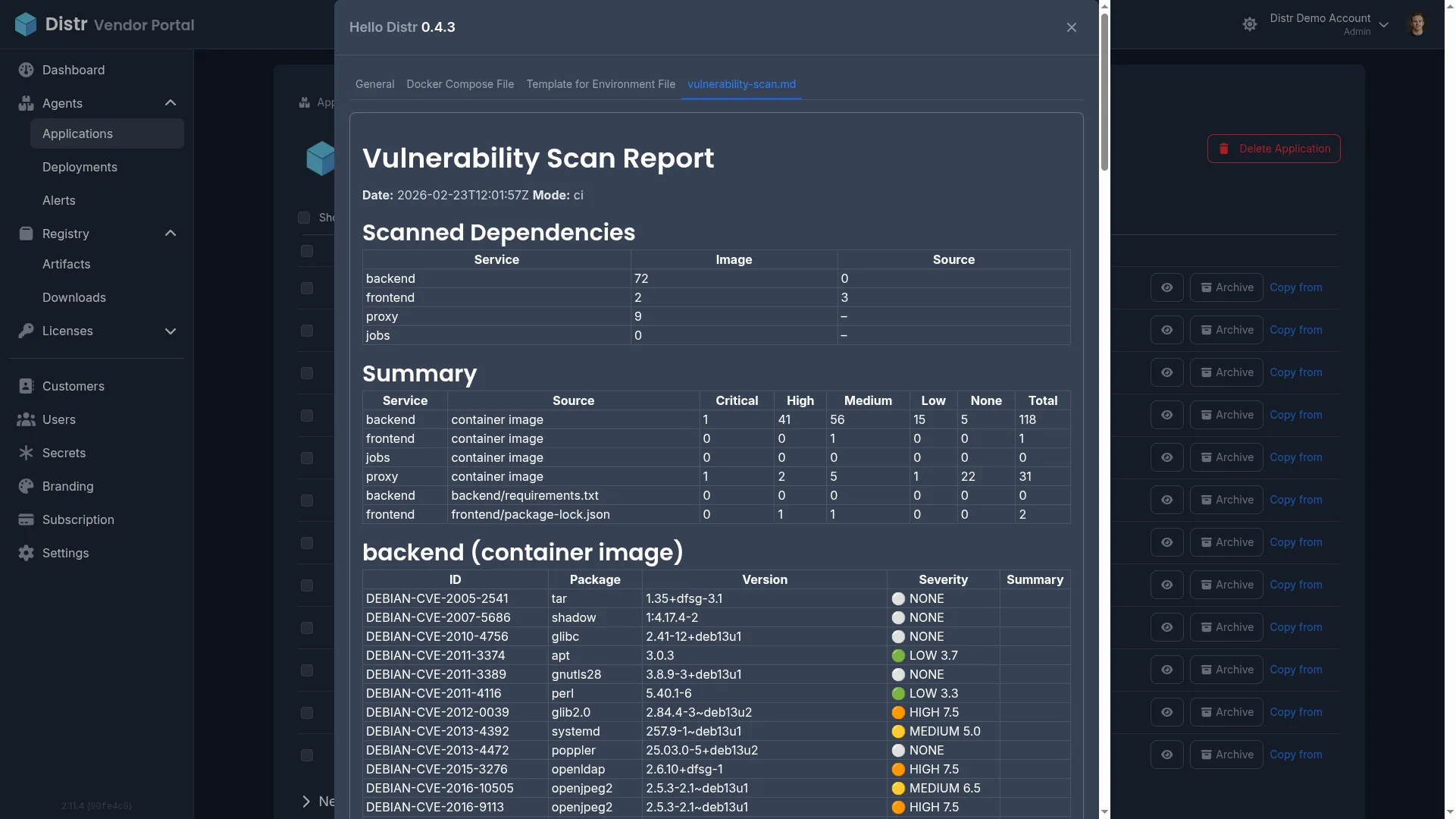Collapse the Registry section
The width and height of the screenshot is (1456, 819).
pos(170,233)
